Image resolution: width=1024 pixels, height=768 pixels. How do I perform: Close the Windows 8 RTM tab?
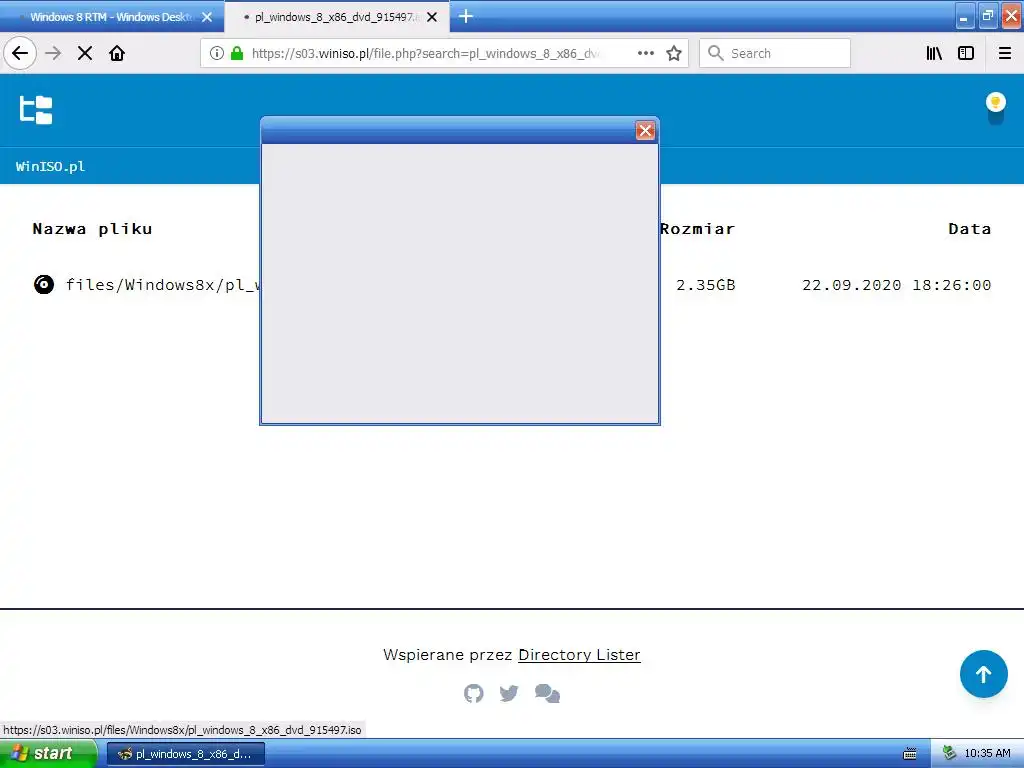coord(207,17)
